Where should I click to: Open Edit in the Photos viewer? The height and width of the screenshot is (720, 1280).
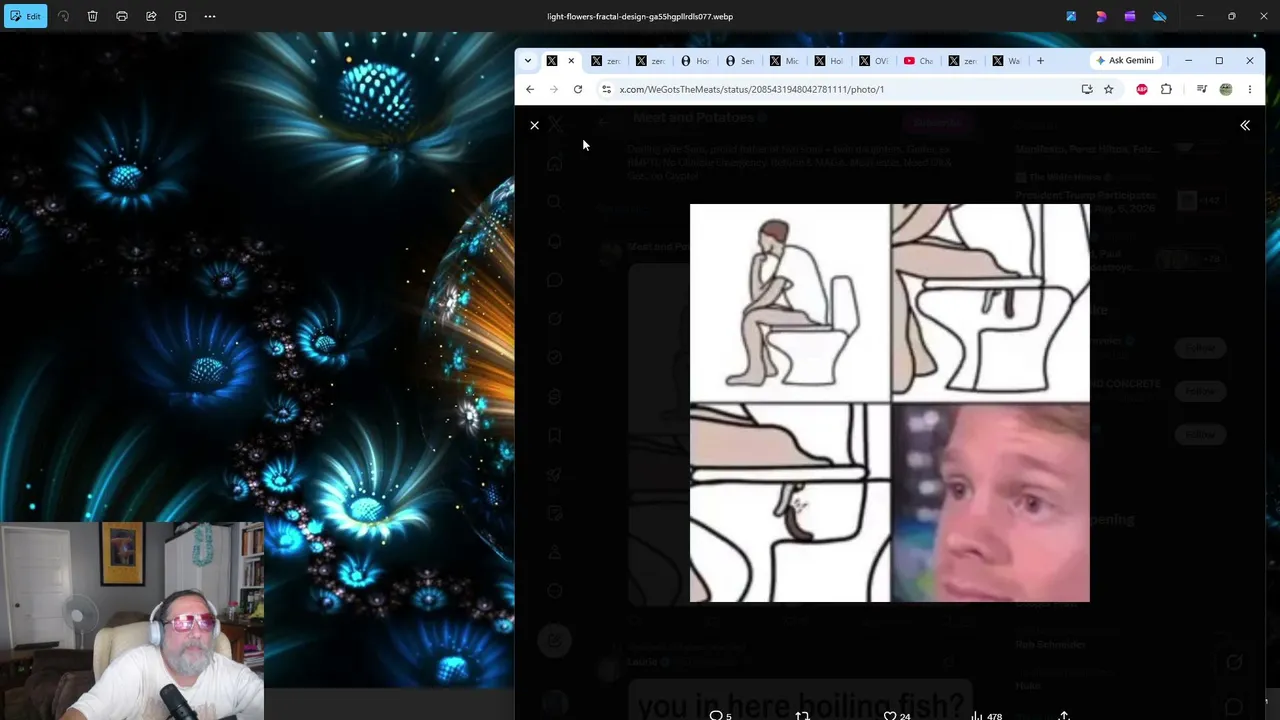pyautogui.click(x=25, y=16)
